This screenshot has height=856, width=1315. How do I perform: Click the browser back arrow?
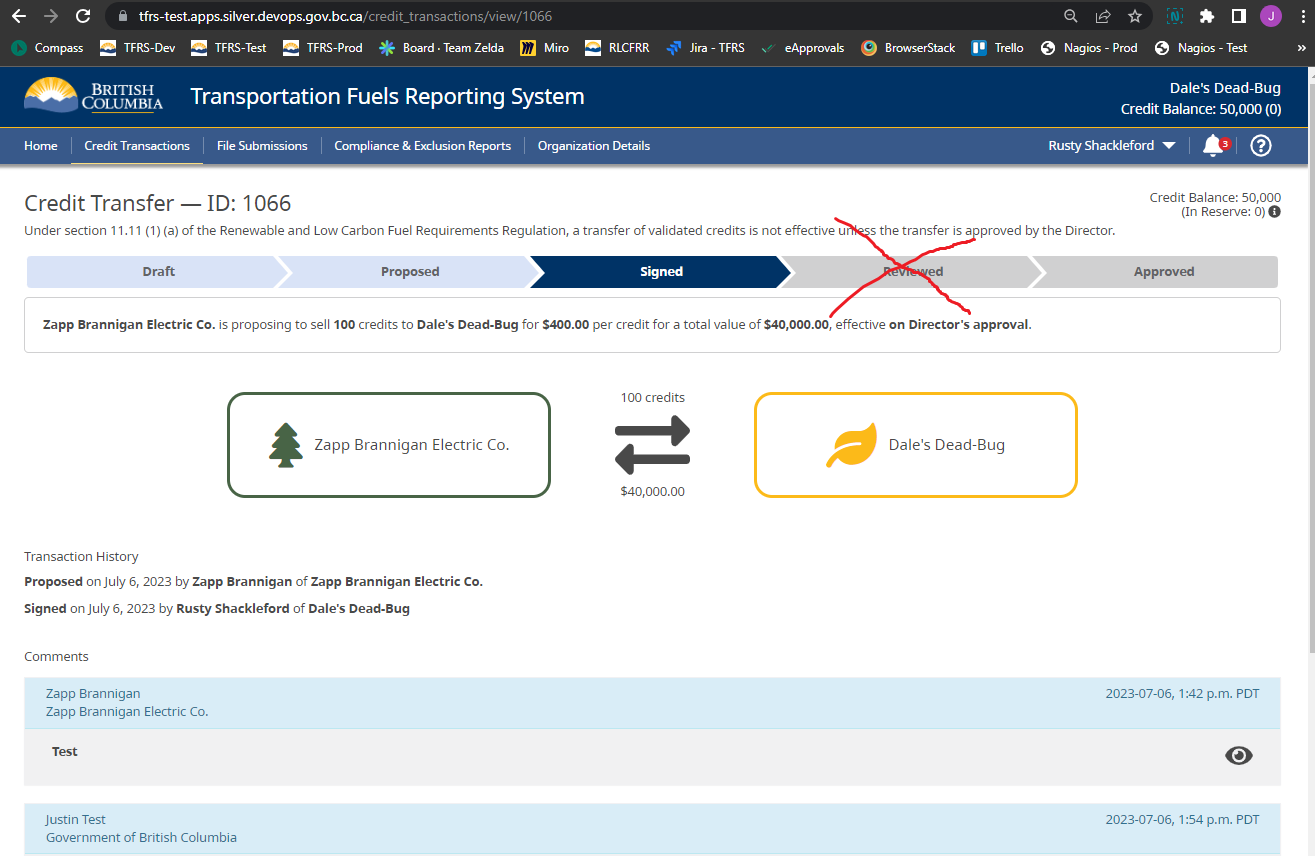pyautogui.click(x=18, y=16)
